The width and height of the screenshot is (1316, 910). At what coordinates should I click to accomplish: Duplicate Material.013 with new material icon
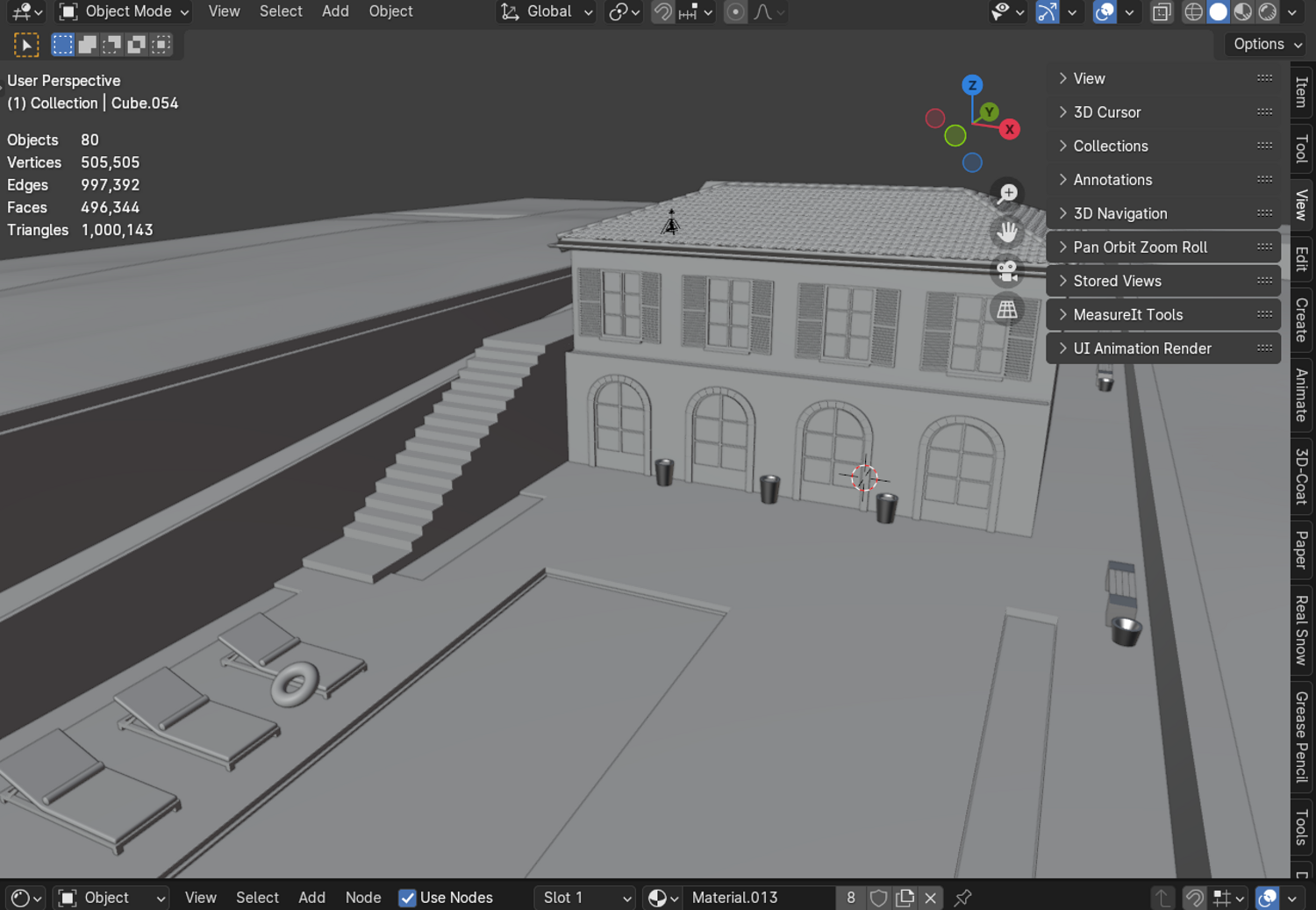point(905,898)
